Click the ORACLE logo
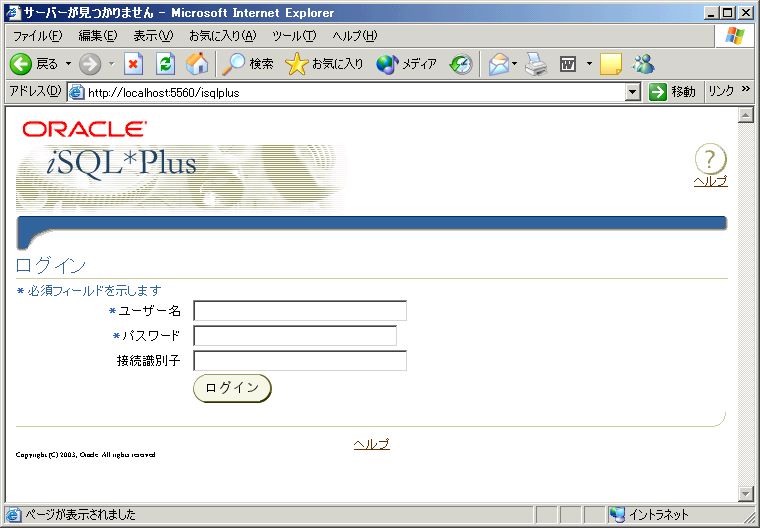The height and width of the screenshot is (528, 760). click(x=85, y=129)
